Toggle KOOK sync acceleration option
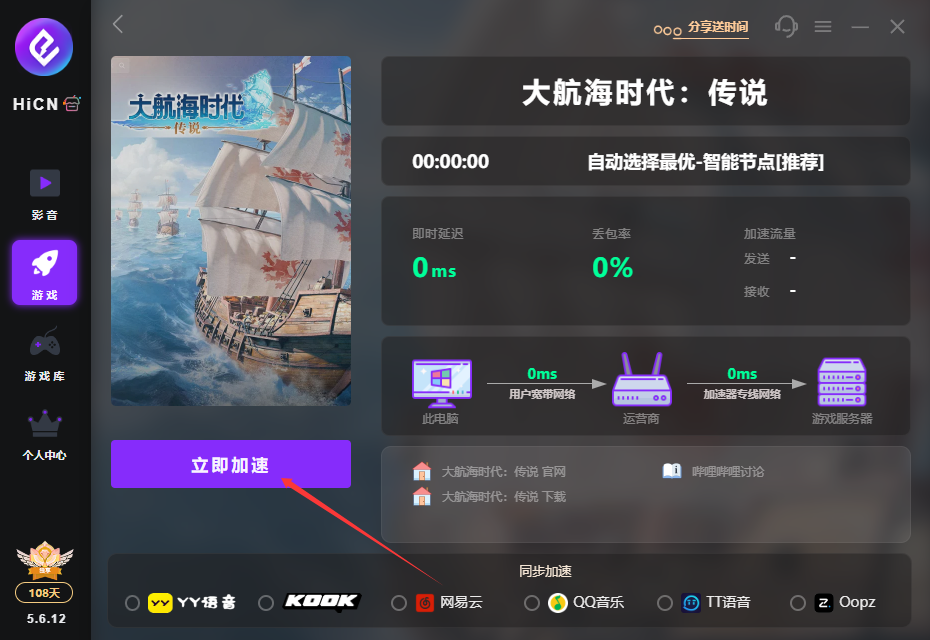This screenshot has width=930, height=640. click(x=266, y=603)
